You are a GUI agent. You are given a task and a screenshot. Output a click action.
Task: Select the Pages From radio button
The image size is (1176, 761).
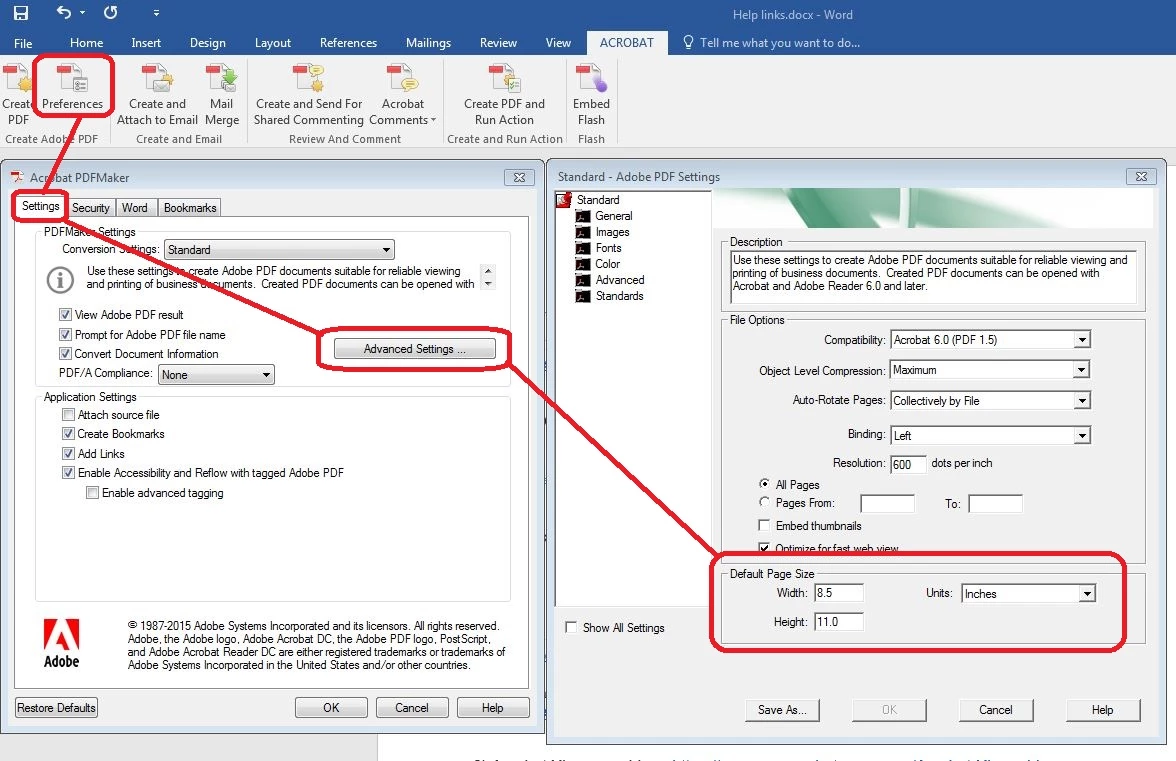(764, 502)
